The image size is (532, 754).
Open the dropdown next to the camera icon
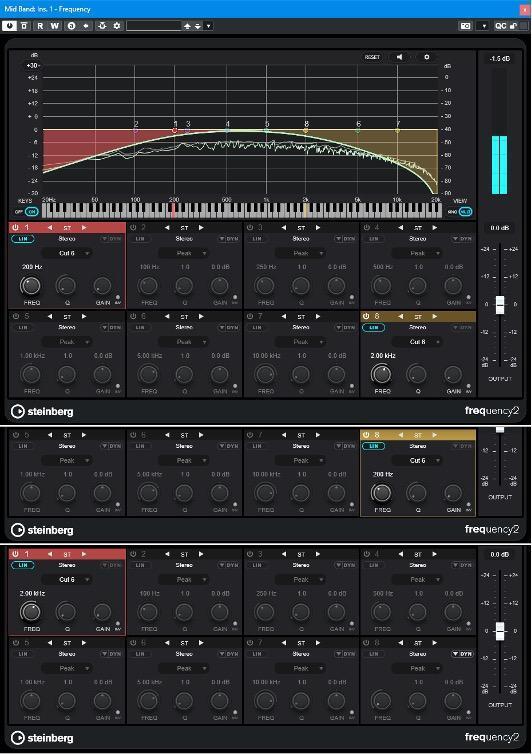pyautogui.click(x=484, y=26)
